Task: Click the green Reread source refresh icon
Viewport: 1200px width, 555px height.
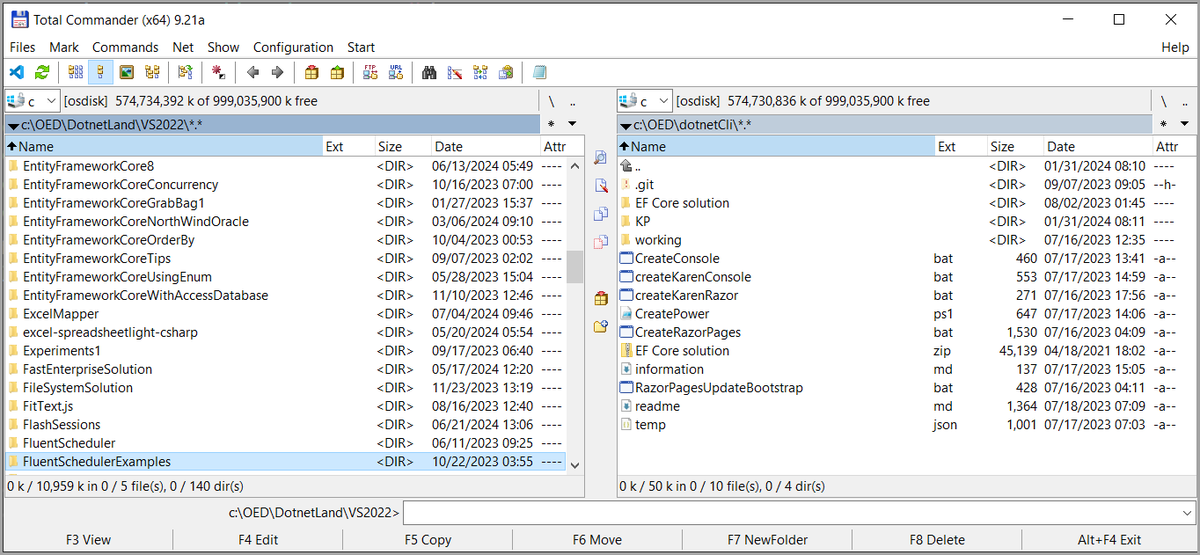Action: tap(42, 72)
